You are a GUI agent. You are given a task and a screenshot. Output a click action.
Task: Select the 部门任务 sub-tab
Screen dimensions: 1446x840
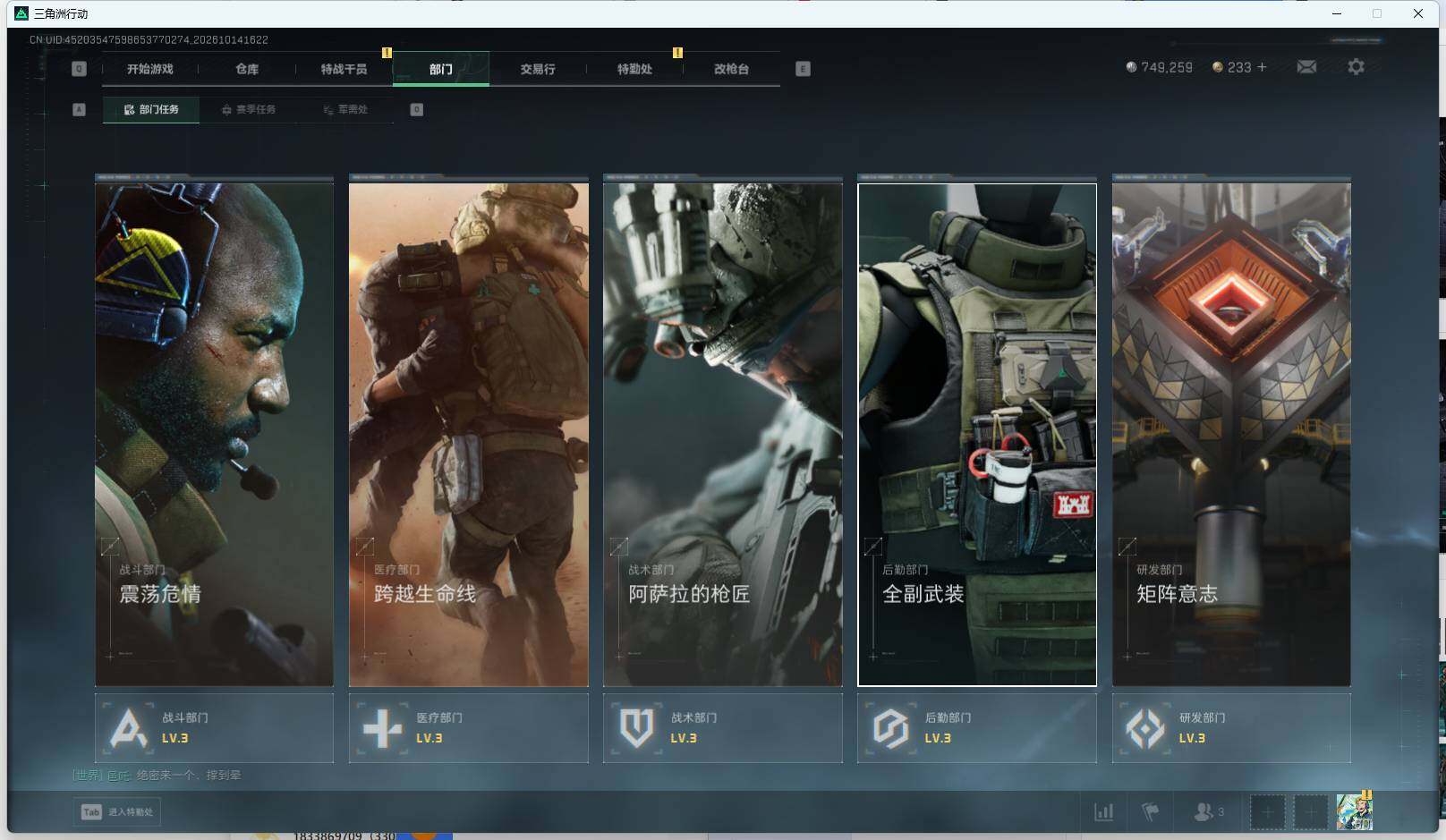[x=151, y=109]
